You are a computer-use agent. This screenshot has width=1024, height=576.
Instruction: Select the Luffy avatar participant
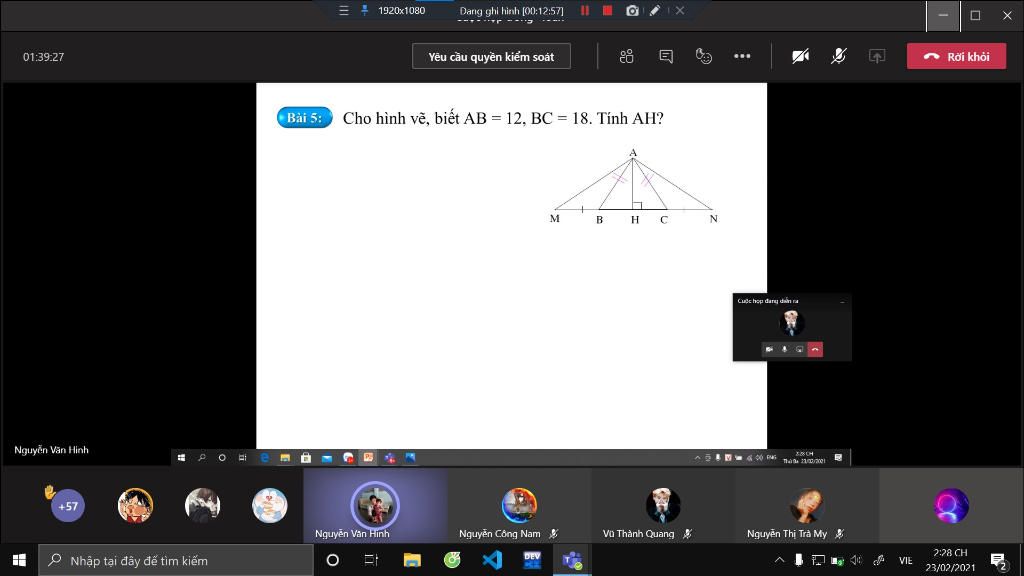(135, 505)
